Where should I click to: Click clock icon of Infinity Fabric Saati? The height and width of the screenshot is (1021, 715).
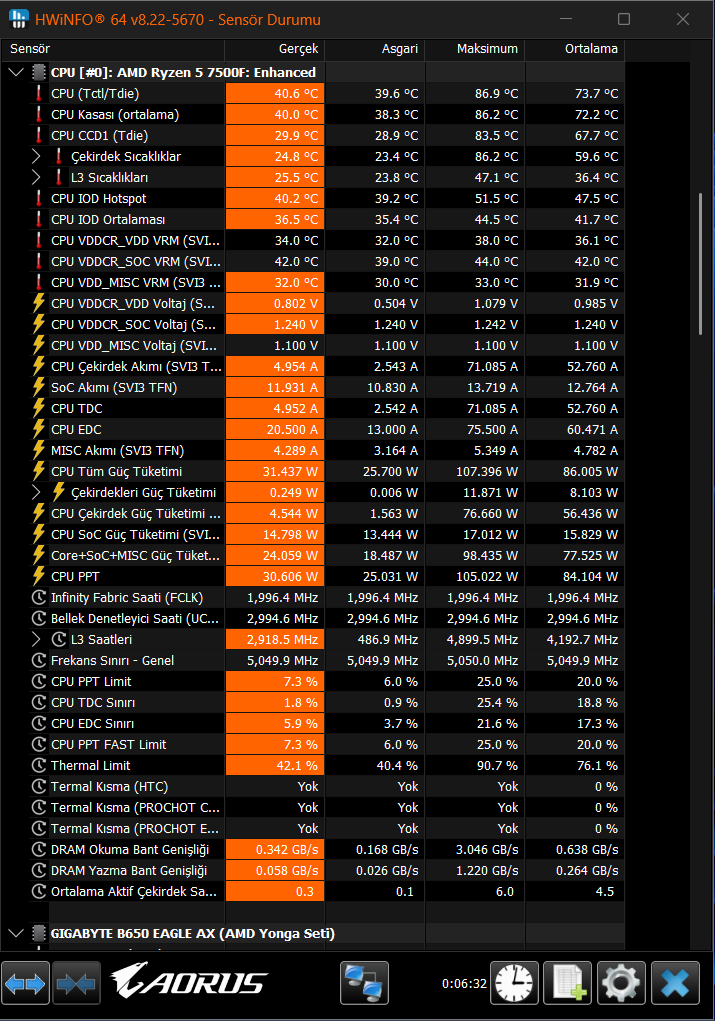[38, 597]
